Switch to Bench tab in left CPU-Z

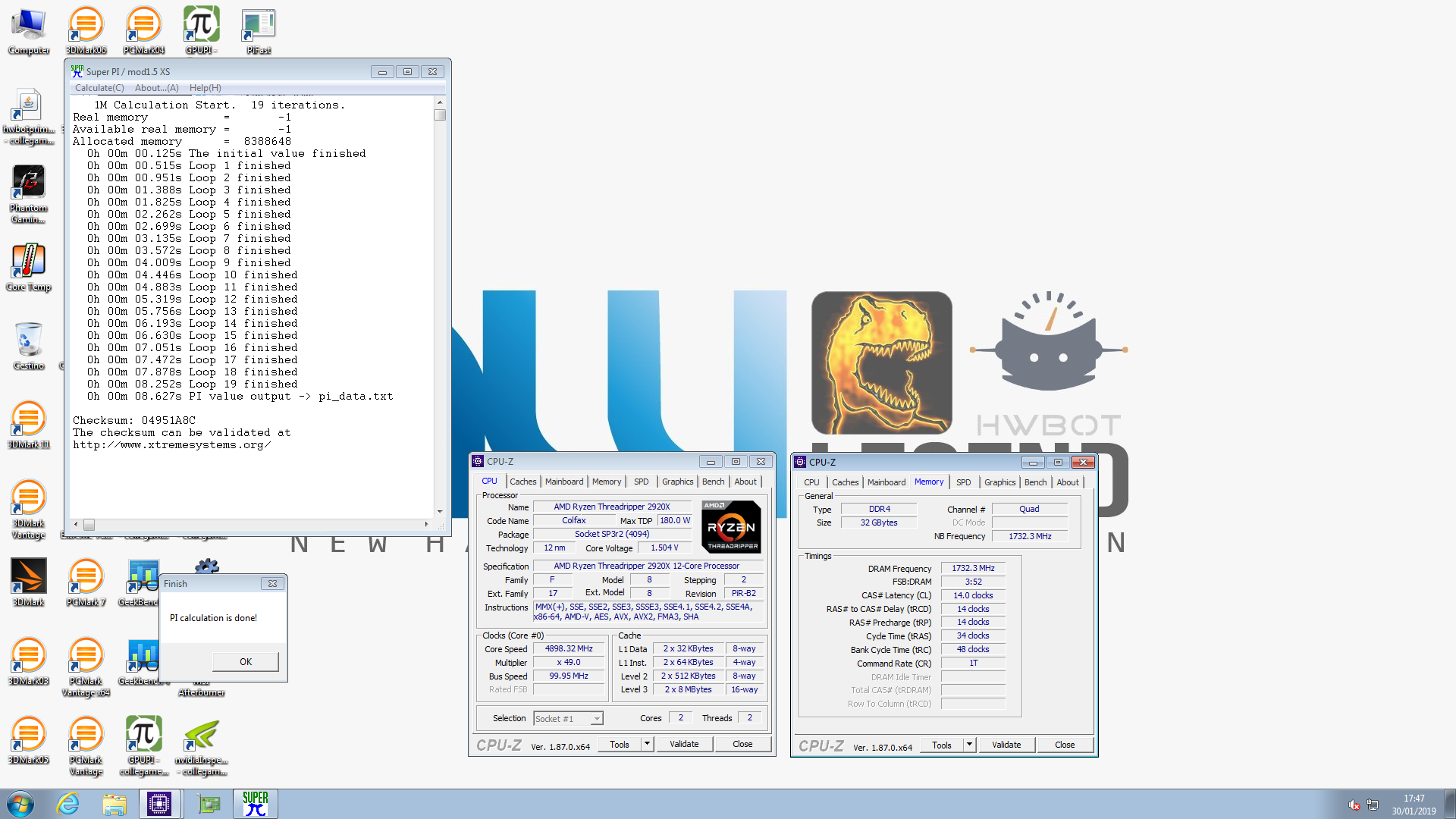713,482
